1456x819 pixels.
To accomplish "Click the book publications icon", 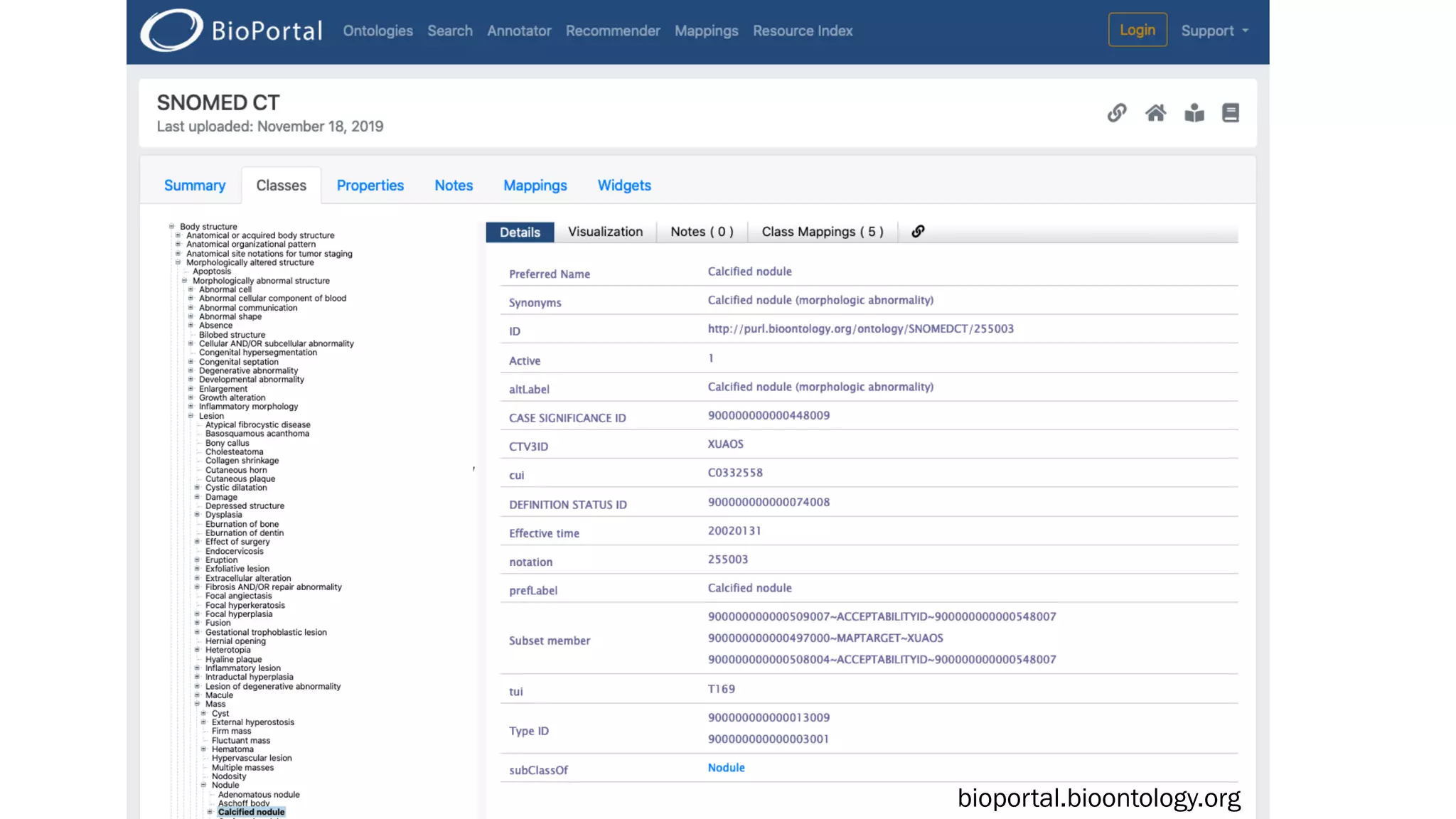I will (x=1231, y=113).
